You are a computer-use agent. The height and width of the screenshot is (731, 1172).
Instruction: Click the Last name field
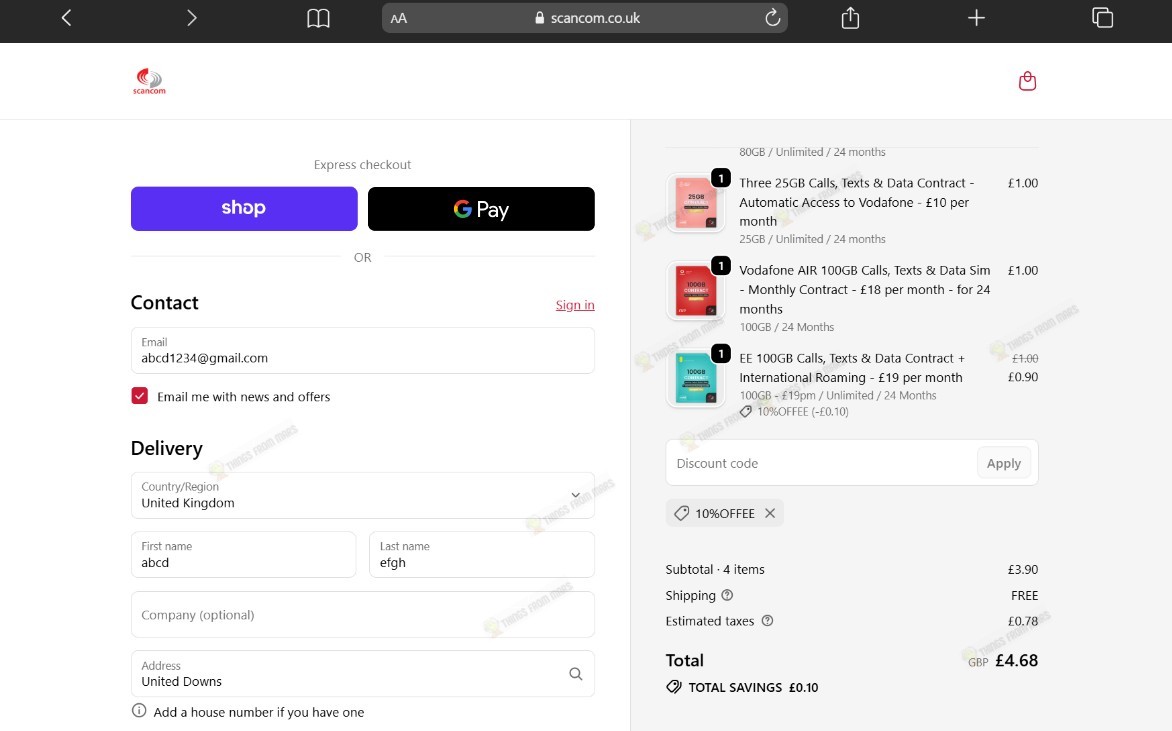click(x=482, y=555)
